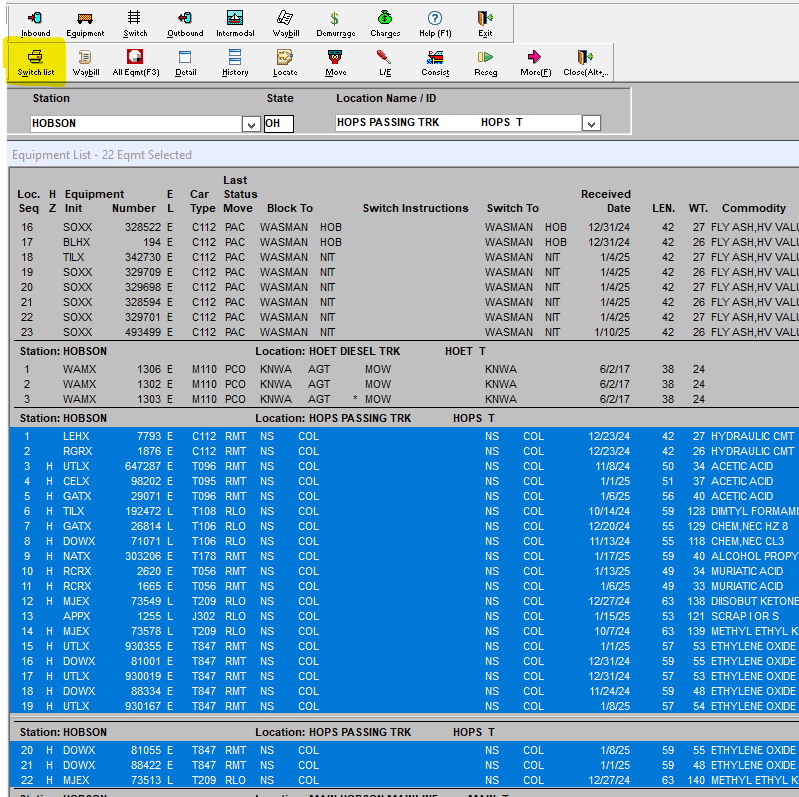Select row SOXX 328522
Image resolution: width=799 pixels, height=797 pixels.
coord(404,227)
